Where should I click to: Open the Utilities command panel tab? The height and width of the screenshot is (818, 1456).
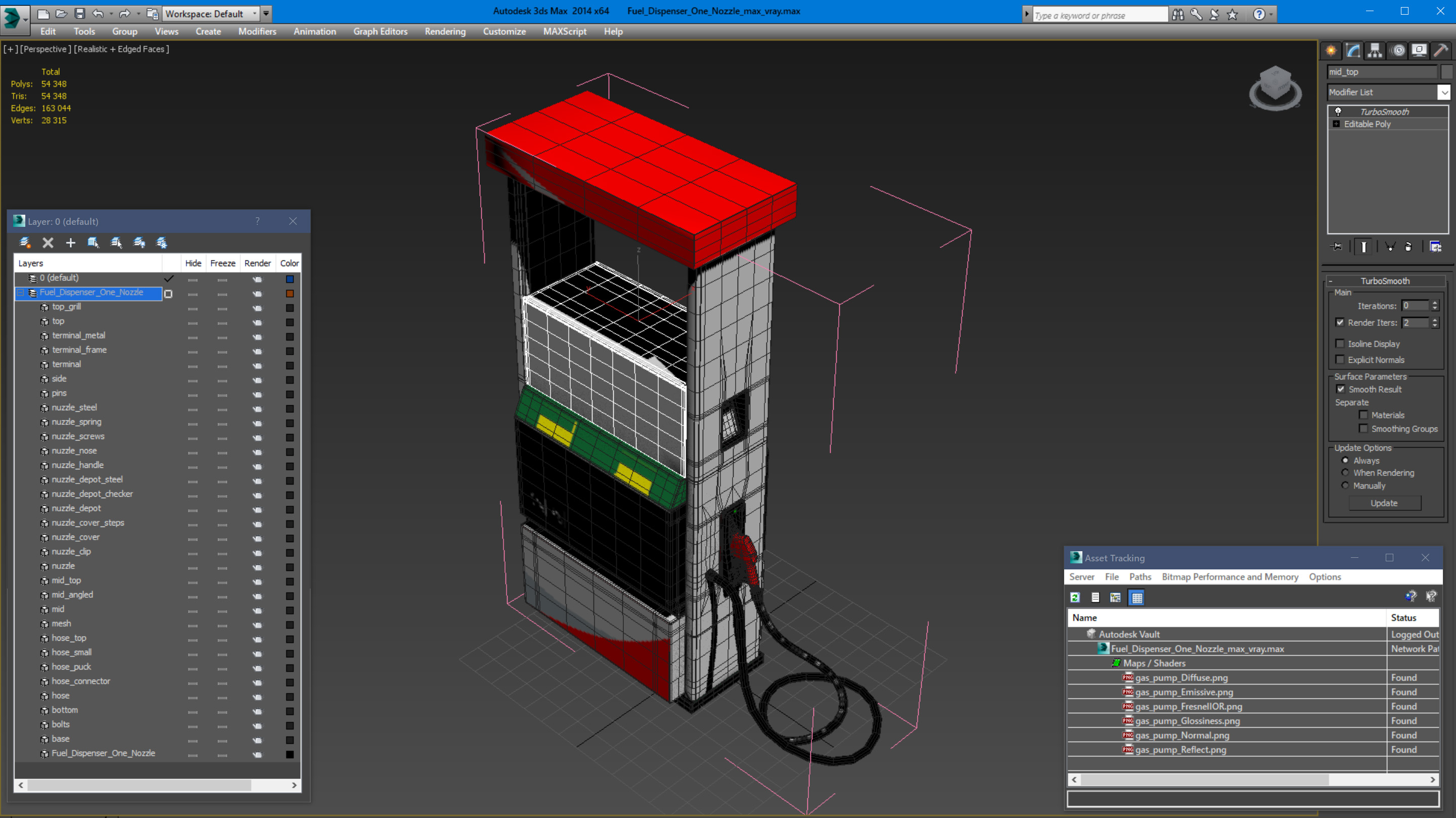point(1441,51)
